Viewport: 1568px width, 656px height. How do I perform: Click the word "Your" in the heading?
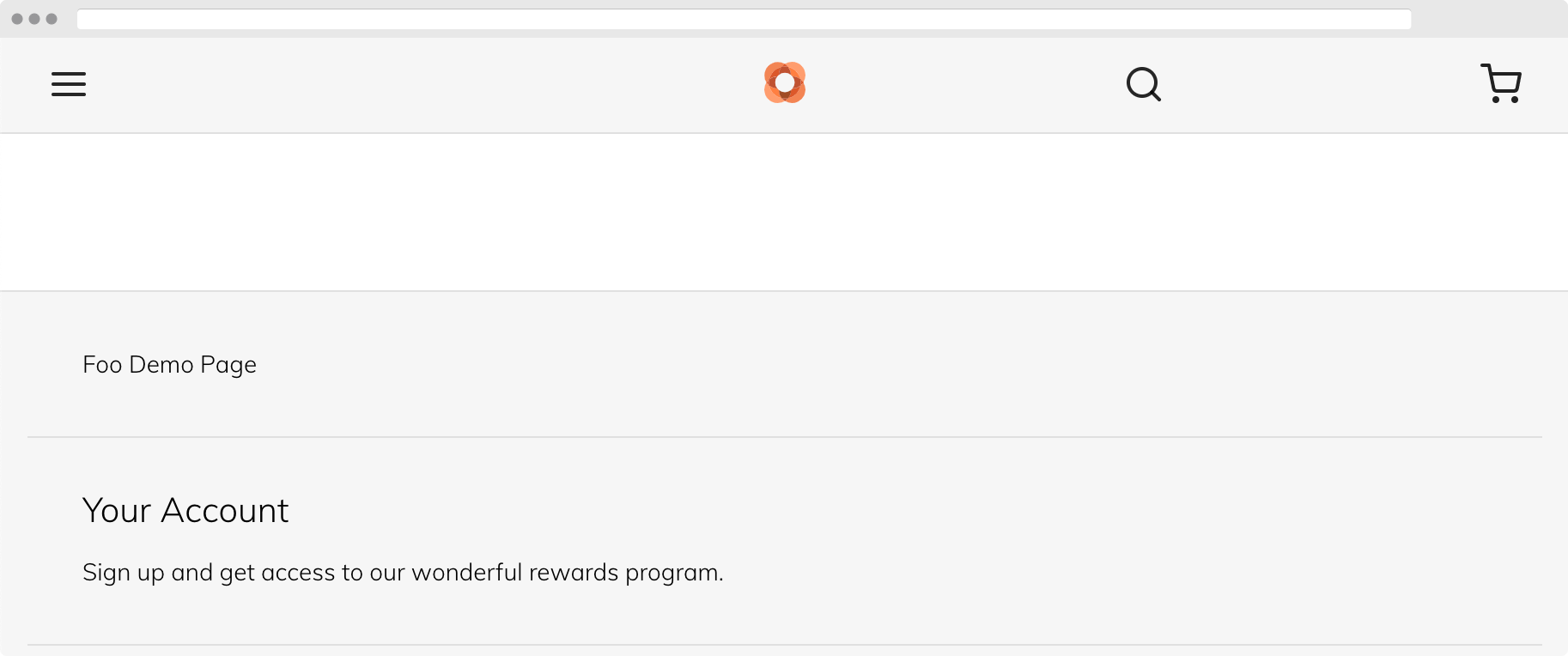[x=117, y=511]
